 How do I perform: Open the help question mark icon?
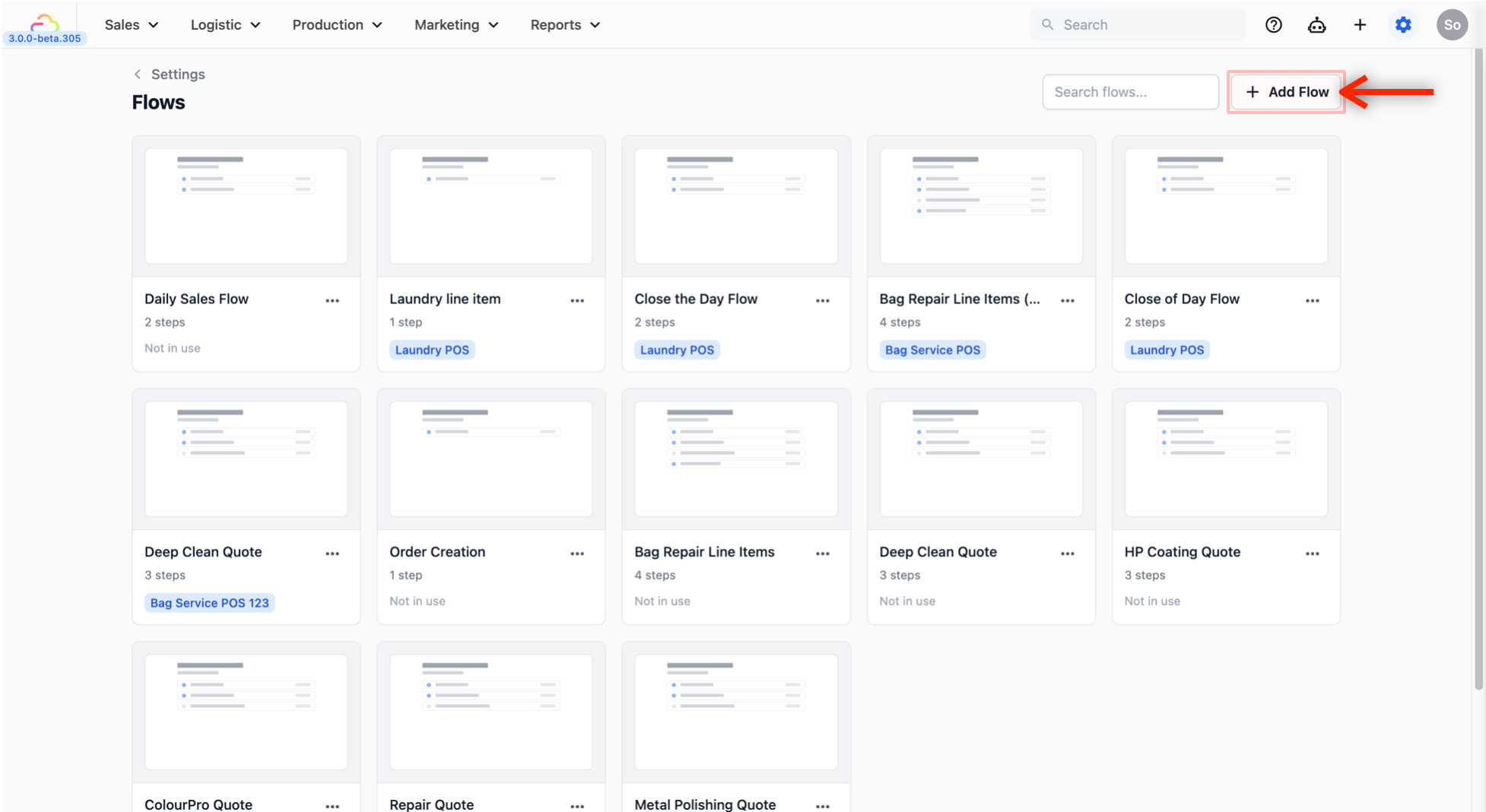[x=1274, y=25]
